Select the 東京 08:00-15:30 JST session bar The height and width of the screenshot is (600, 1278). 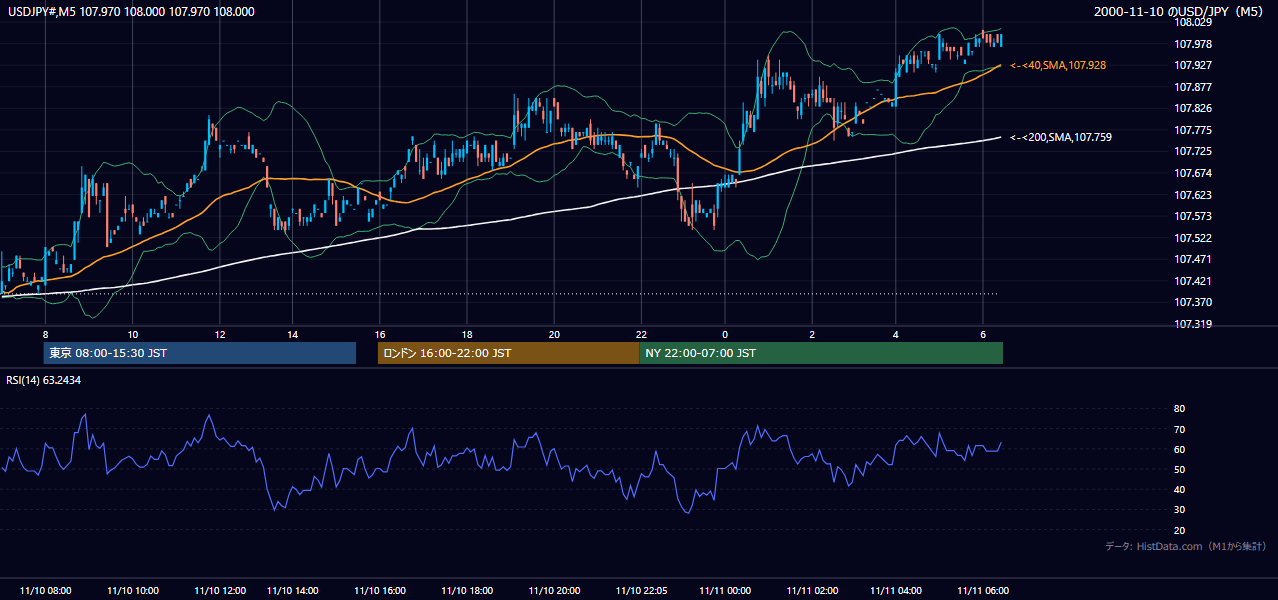click(200, 353)
